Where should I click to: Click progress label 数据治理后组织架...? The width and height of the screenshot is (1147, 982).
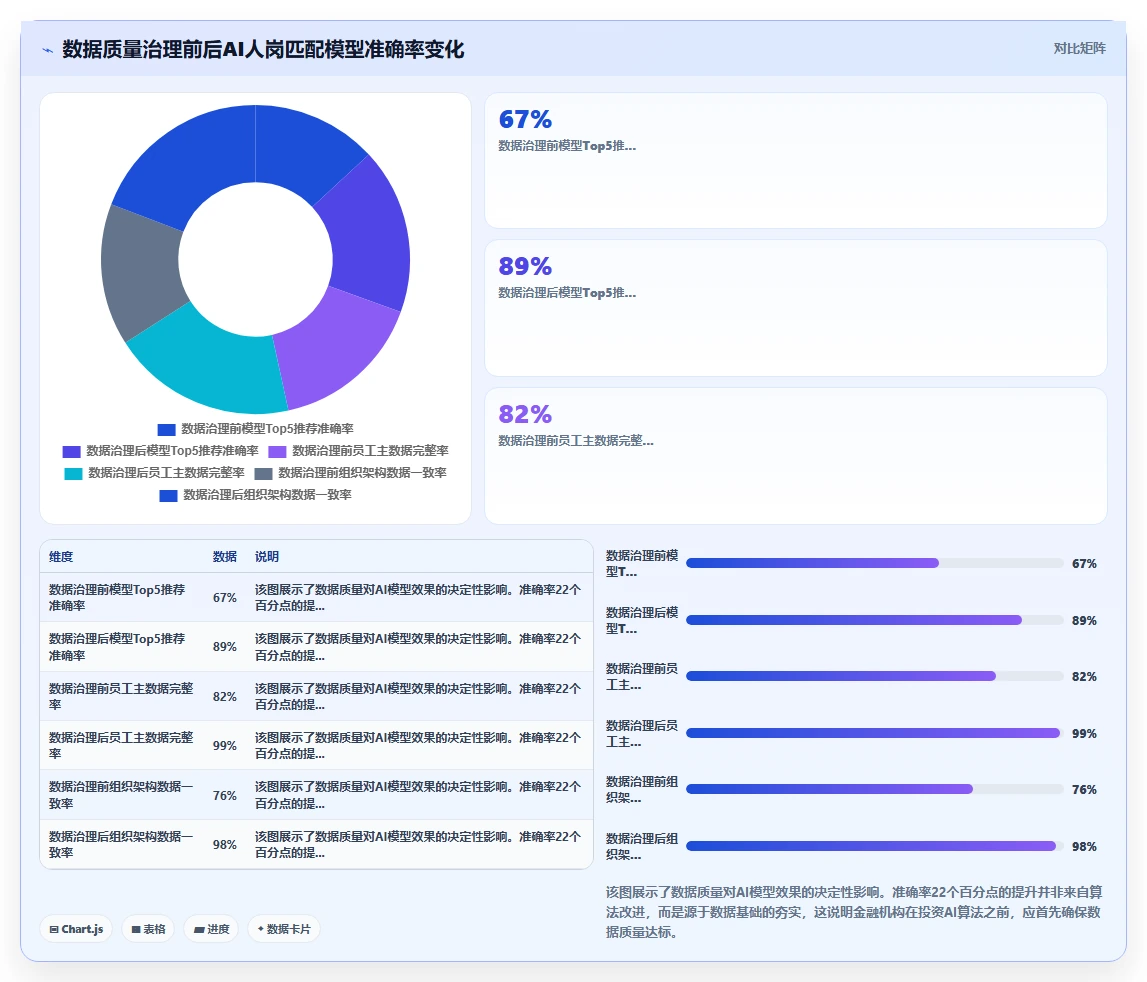pyautogui.click(x=642, y=847)
